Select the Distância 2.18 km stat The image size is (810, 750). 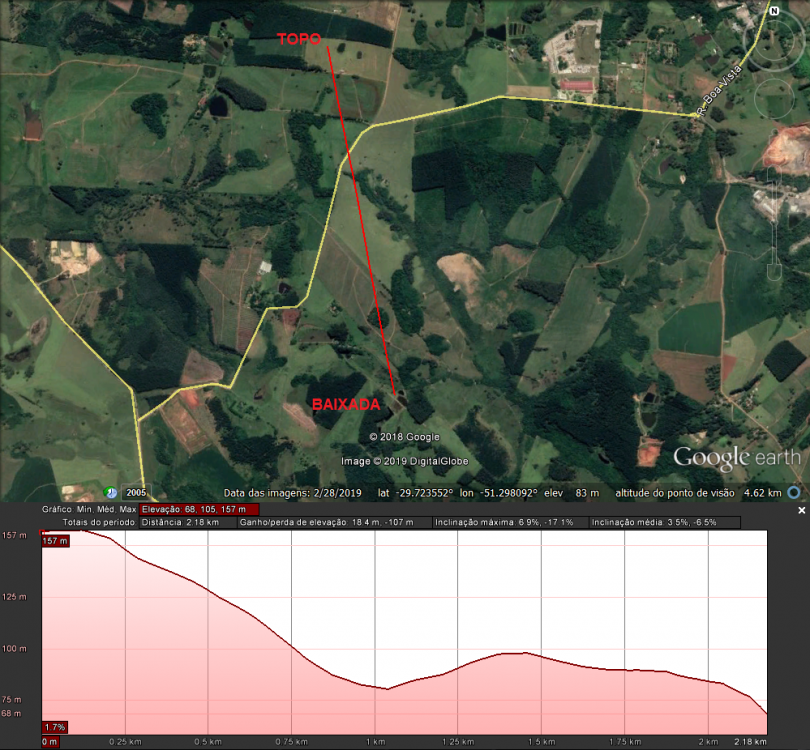[181, 520]
